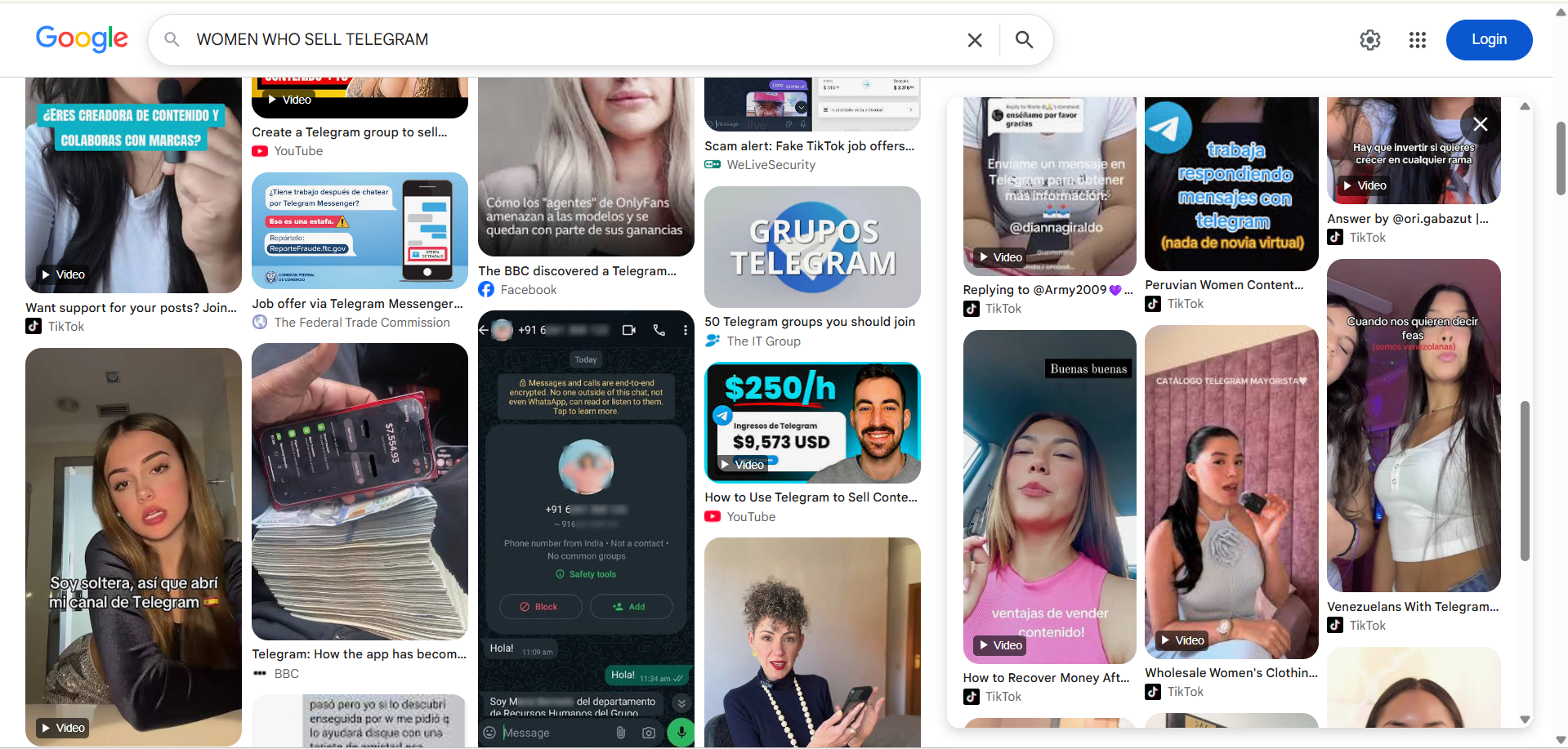Click the magnifier search submit icon
The height and width of the screenshot is (749, 1568).
(1024, 39)
